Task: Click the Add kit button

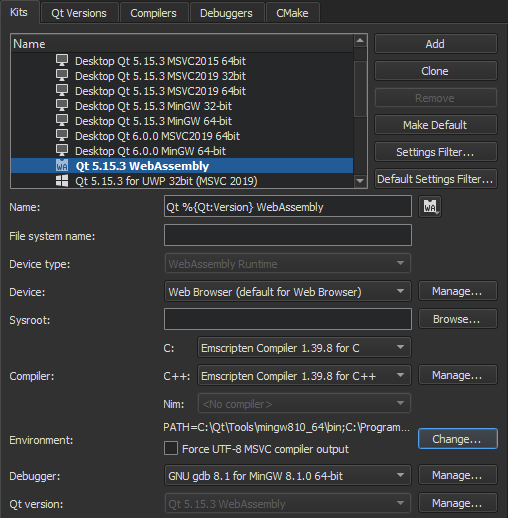Action: [436, 44]
